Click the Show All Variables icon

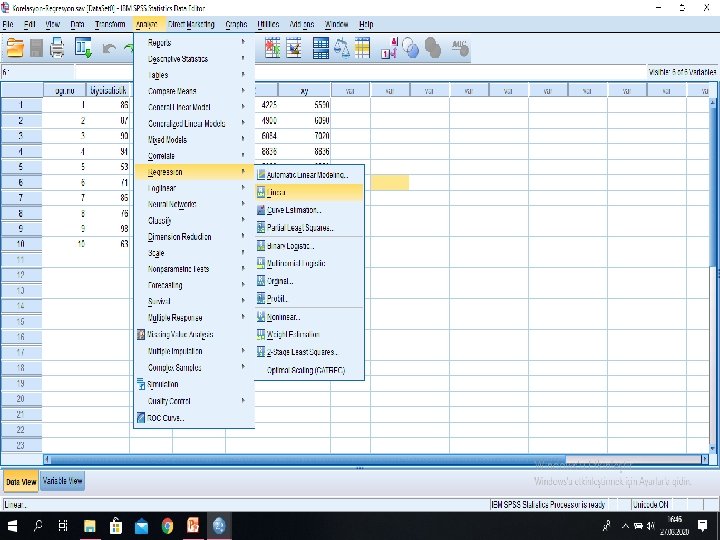click(433, 48)
